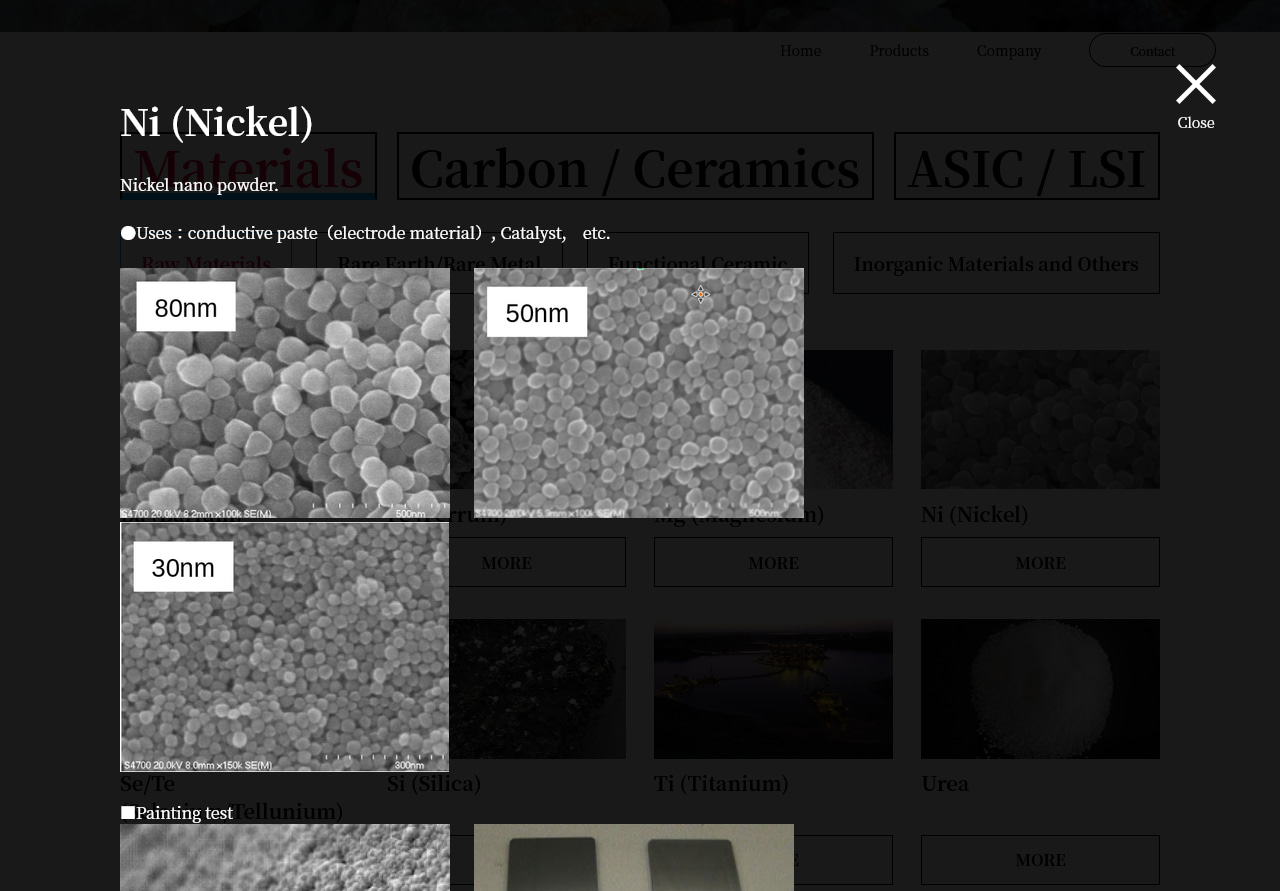Select the Materials category tab
The image size is (1280, 891).
[x=248, y=166]
